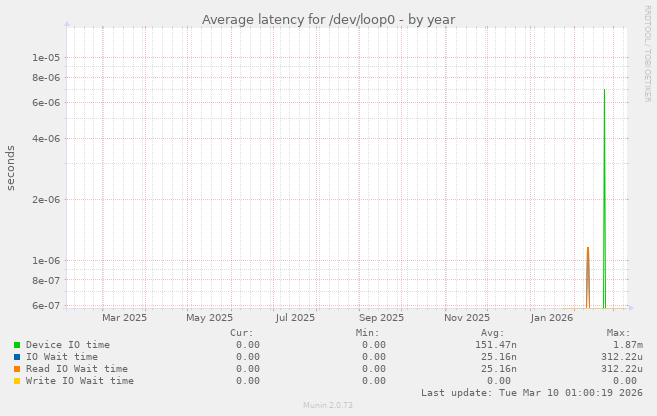Screen dimensions: 657x416
Task: Select the 'IO Wait time' legend label
Action: pyautogui.click(x=62, y=357)
